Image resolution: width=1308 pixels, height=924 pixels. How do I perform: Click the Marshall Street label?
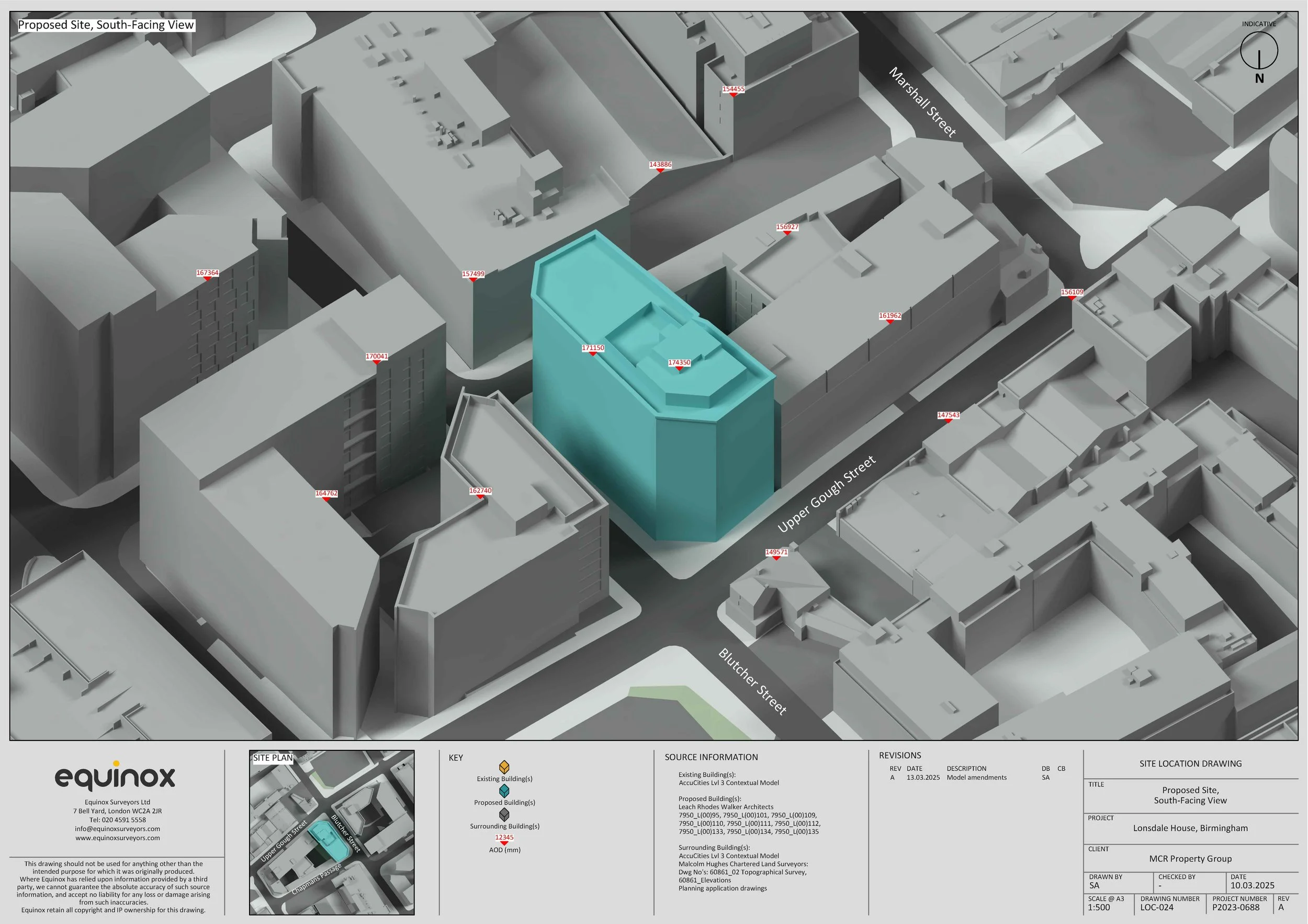pyautogui.click(x=922, y=102)
